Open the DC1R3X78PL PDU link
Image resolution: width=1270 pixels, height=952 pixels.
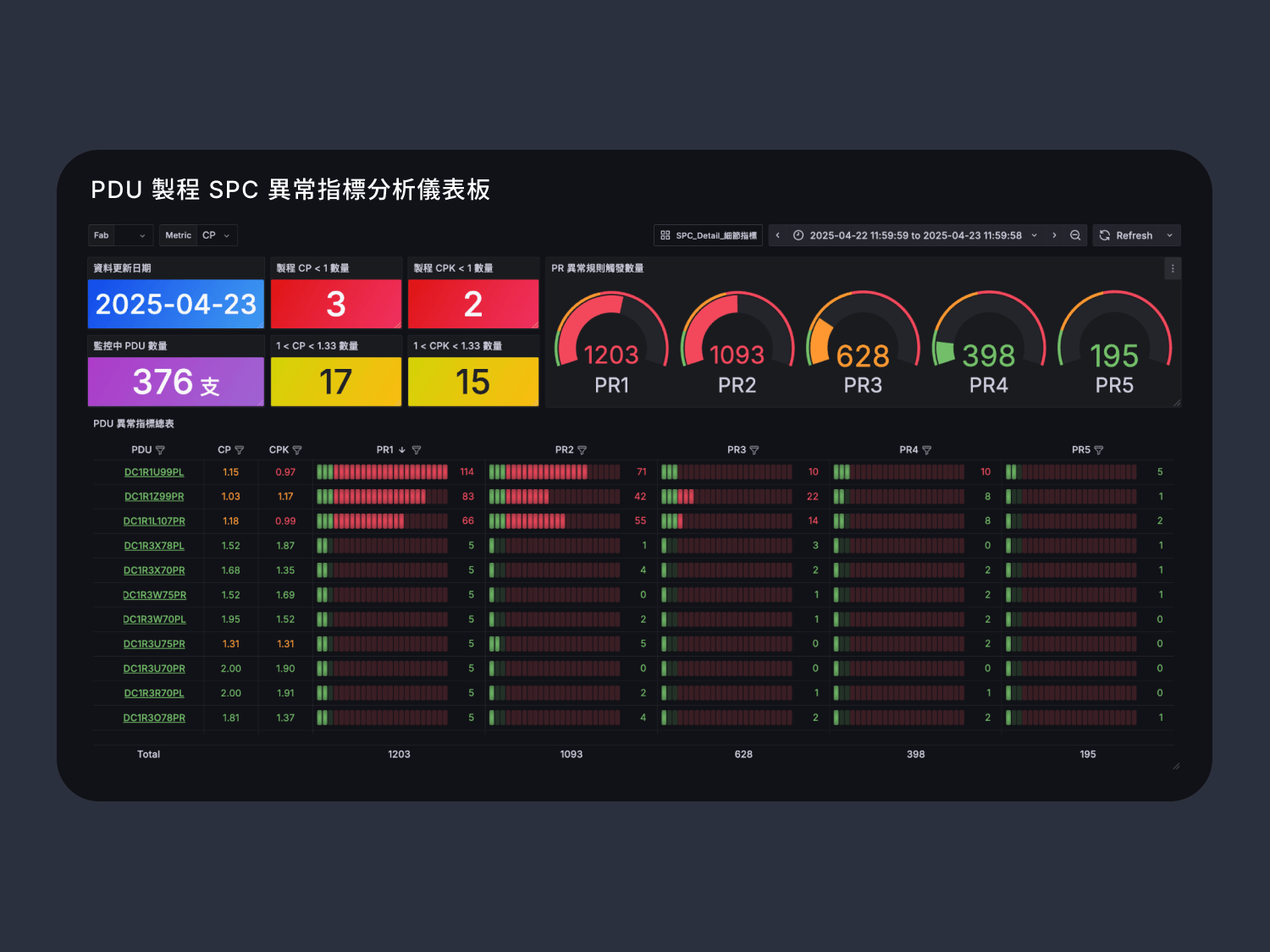coord(154,546)
